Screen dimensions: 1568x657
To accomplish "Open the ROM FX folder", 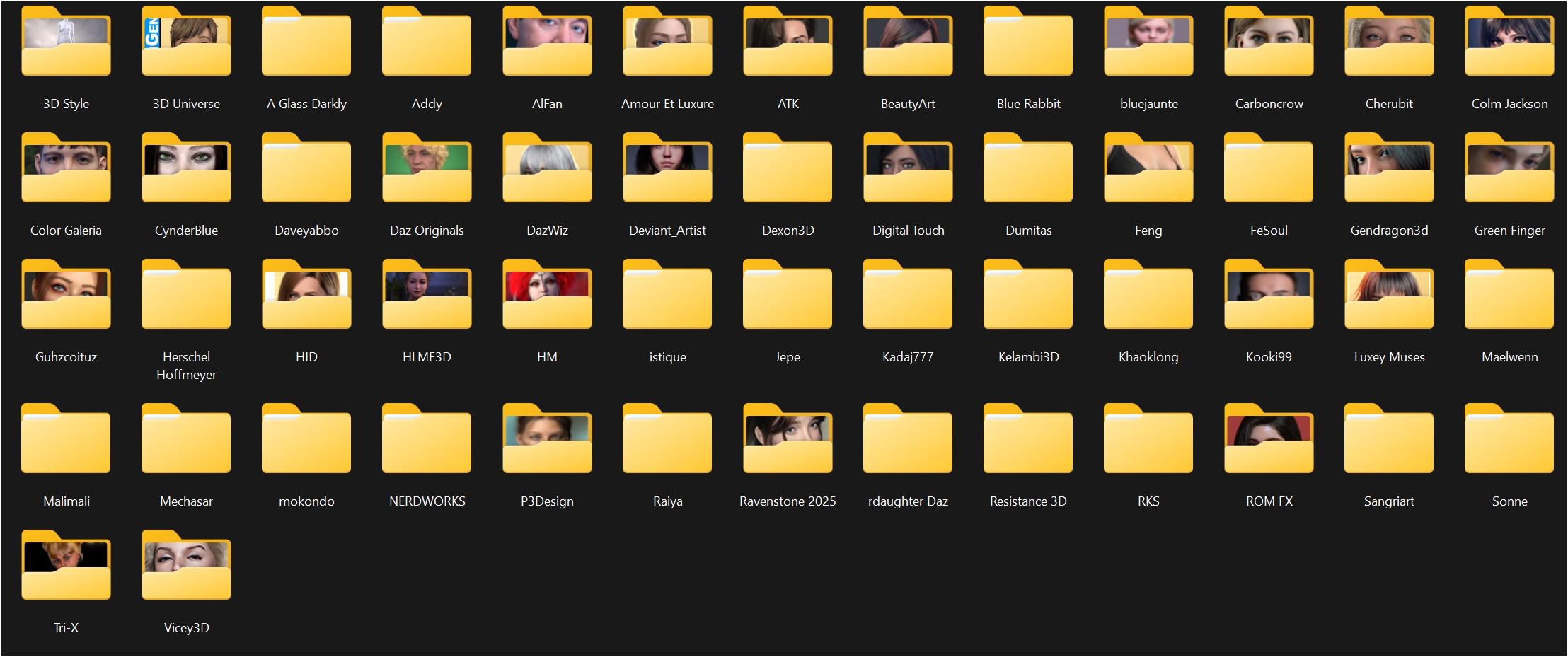I will point(1269,438).
